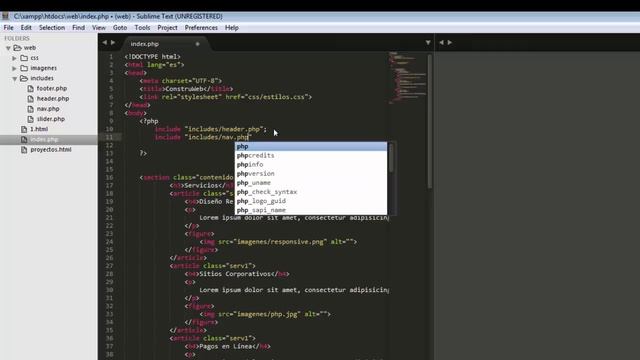Choose php from autocomplete list
This screenshot has height=360, width=640.
pos(311,146)
